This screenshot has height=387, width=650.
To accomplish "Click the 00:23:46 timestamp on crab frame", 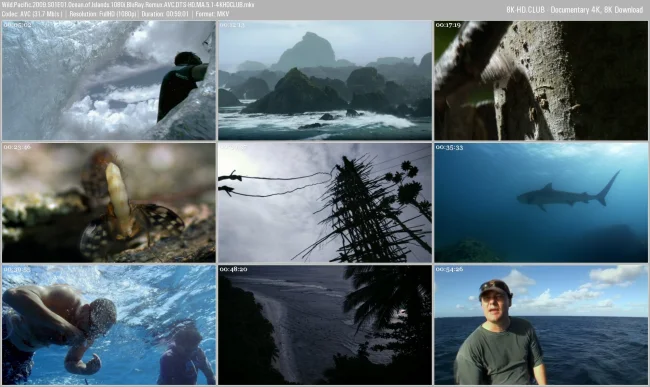I will pos(17,147).
